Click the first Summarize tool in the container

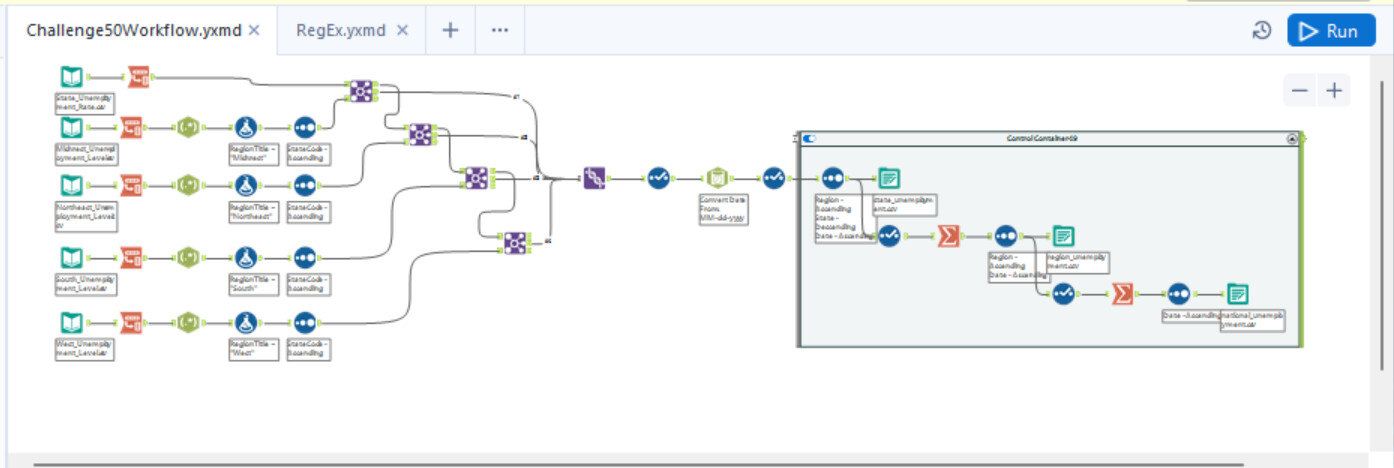947,236
